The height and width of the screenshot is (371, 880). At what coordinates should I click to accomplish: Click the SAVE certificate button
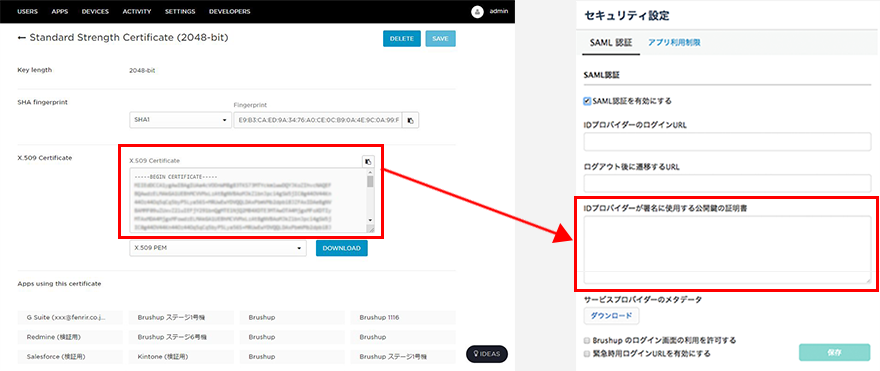[441, 39]
